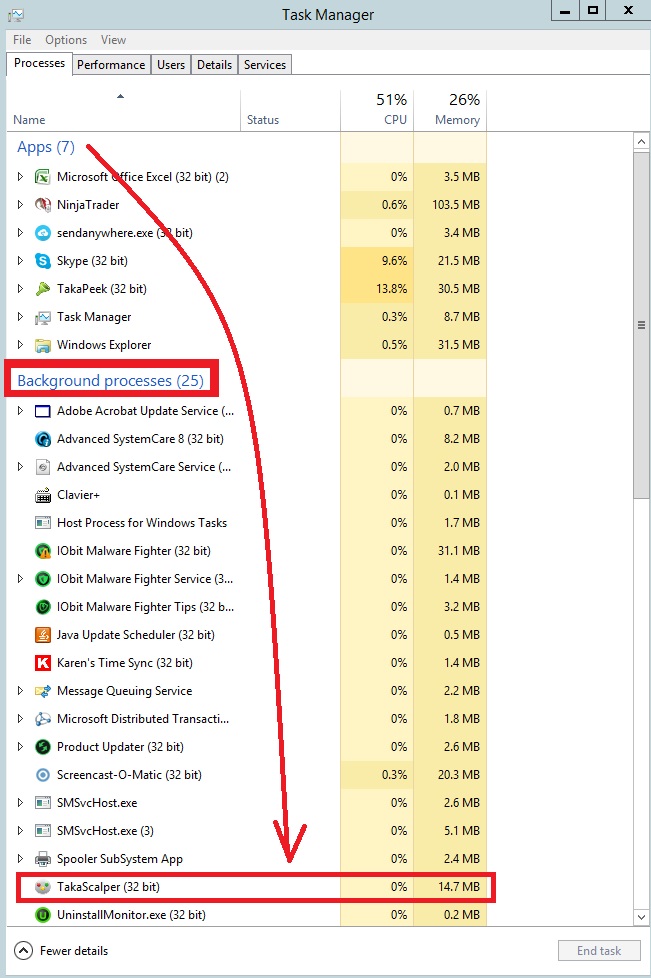Switch to the Performance tab
The height and width of the screenshot is (978, 651).
tap(111, 65)
